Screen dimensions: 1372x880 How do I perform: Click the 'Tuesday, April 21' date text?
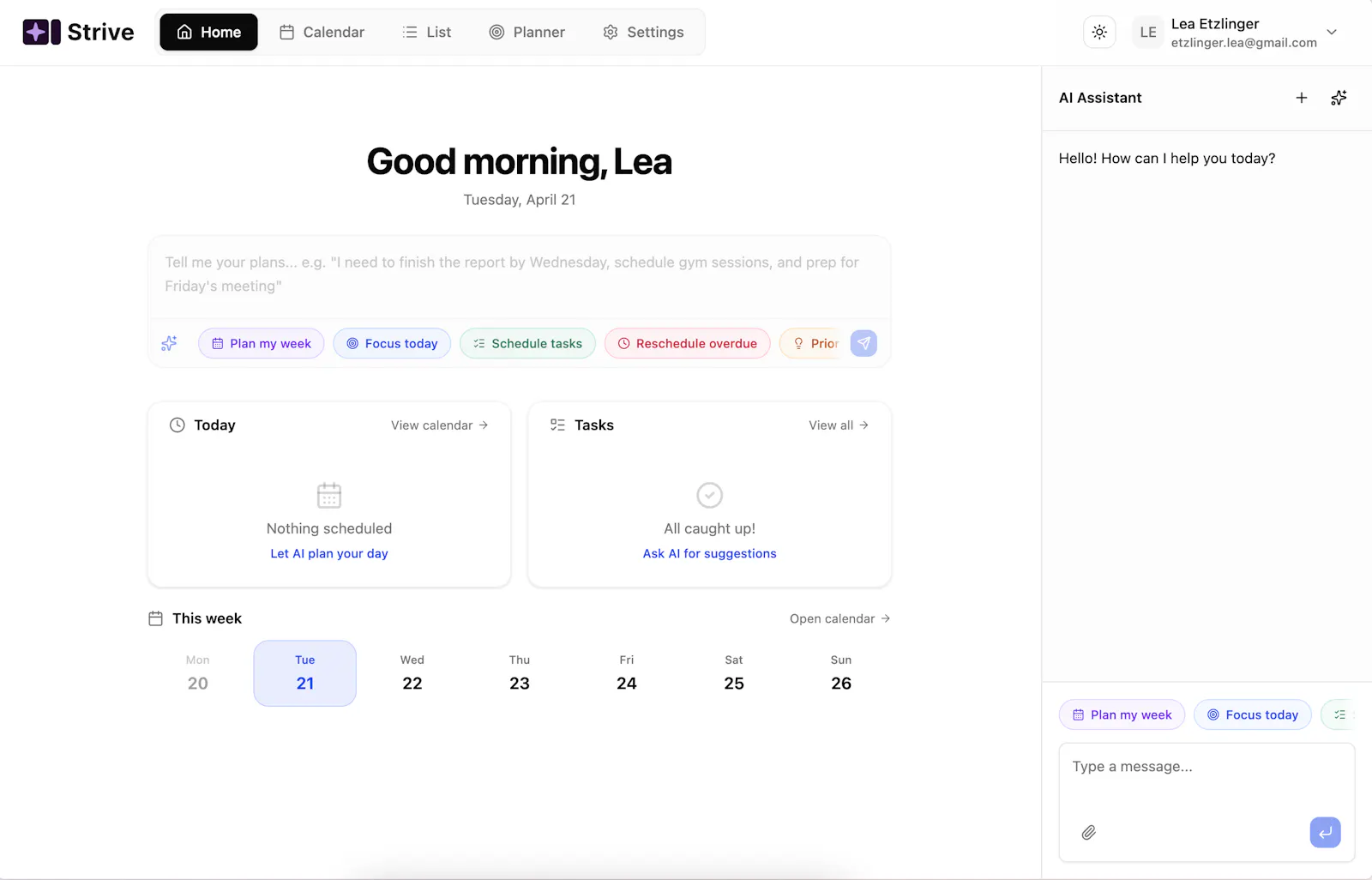[x=520, y=200]
